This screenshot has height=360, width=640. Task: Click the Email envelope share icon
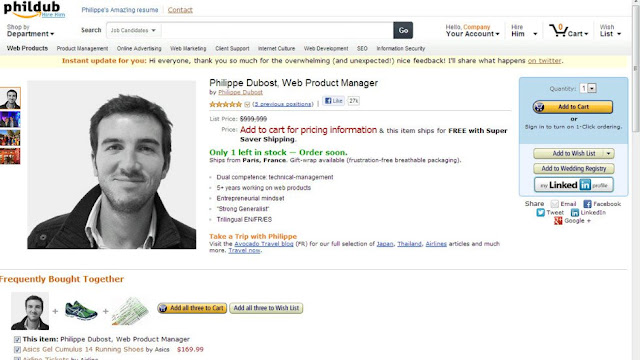(x=554, y=204)
